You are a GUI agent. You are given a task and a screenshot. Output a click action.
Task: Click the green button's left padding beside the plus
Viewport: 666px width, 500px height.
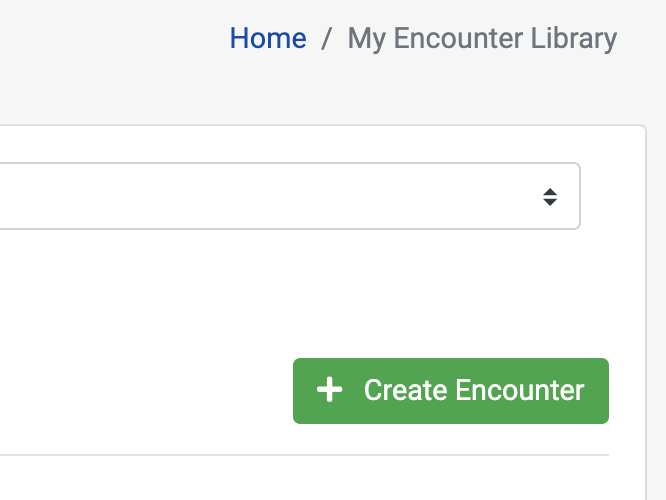point(305,391)
